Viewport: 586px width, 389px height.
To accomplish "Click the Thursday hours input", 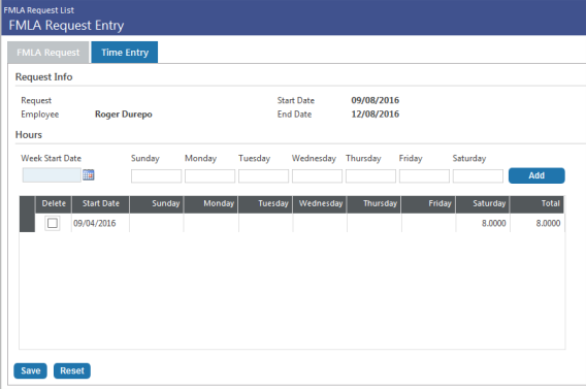I will coord(371,176).
